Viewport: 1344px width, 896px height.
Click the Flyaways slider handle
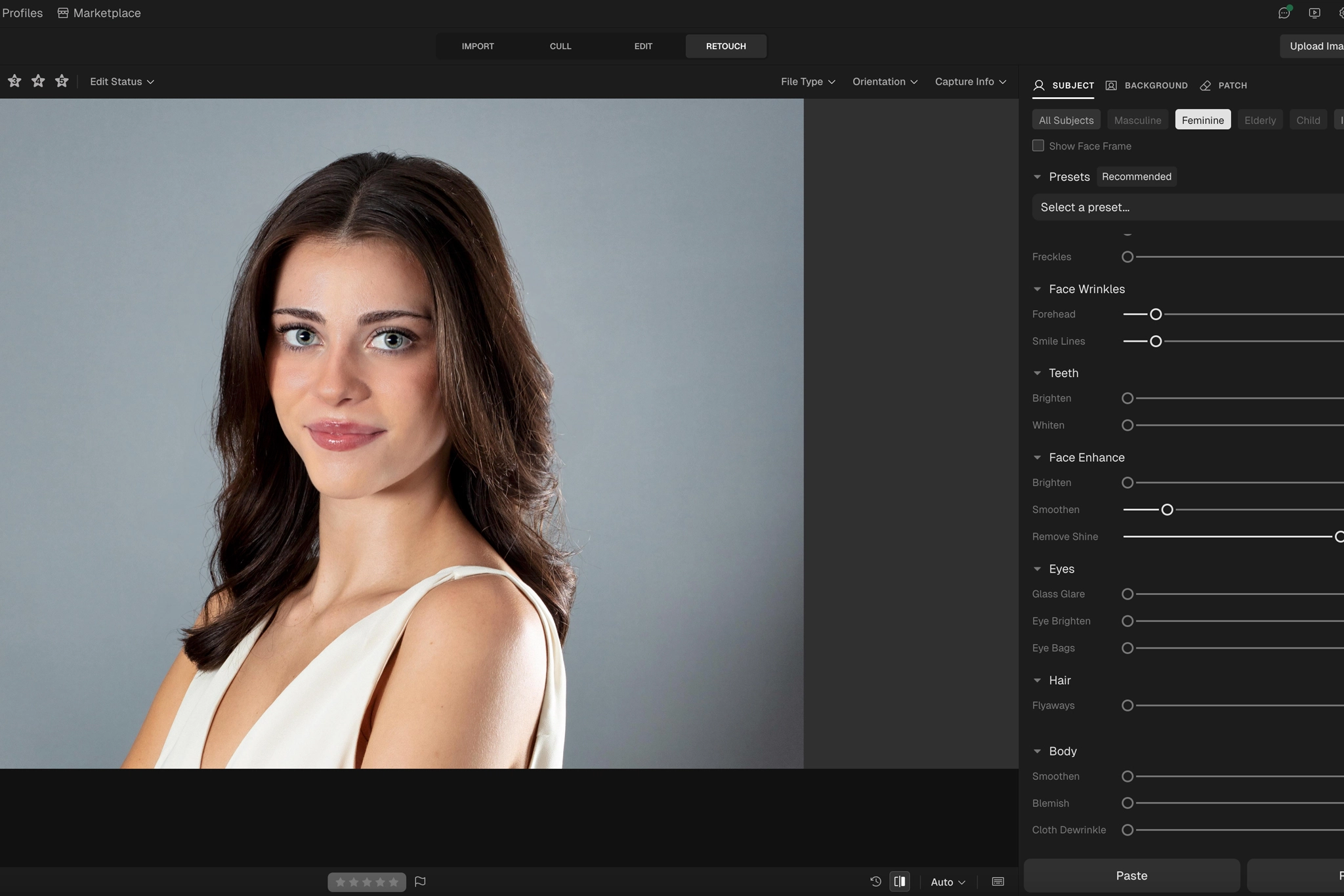(x=1127, y=706)
